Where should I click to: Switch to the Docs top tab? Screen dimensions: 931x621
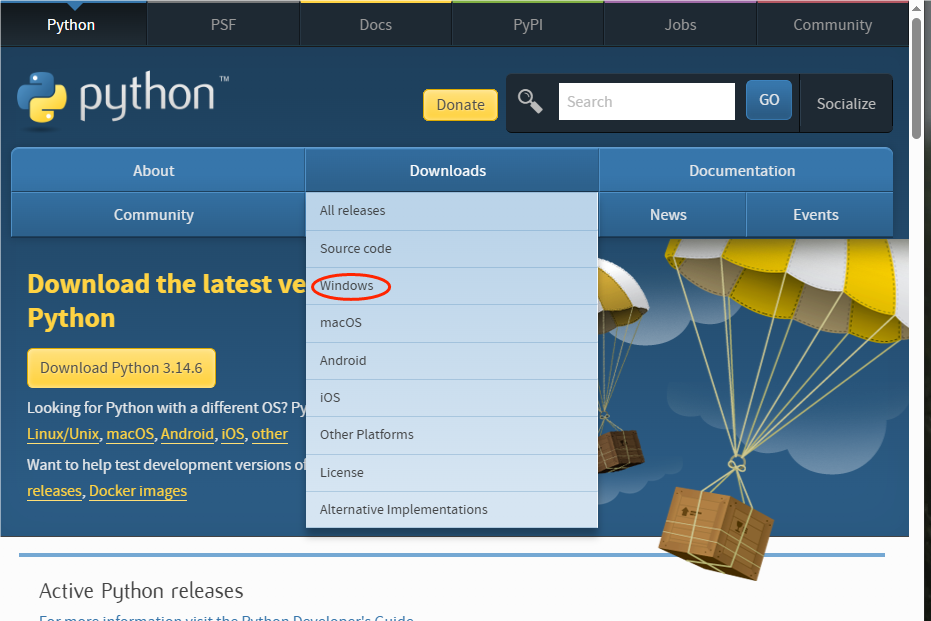pos(376,24)
